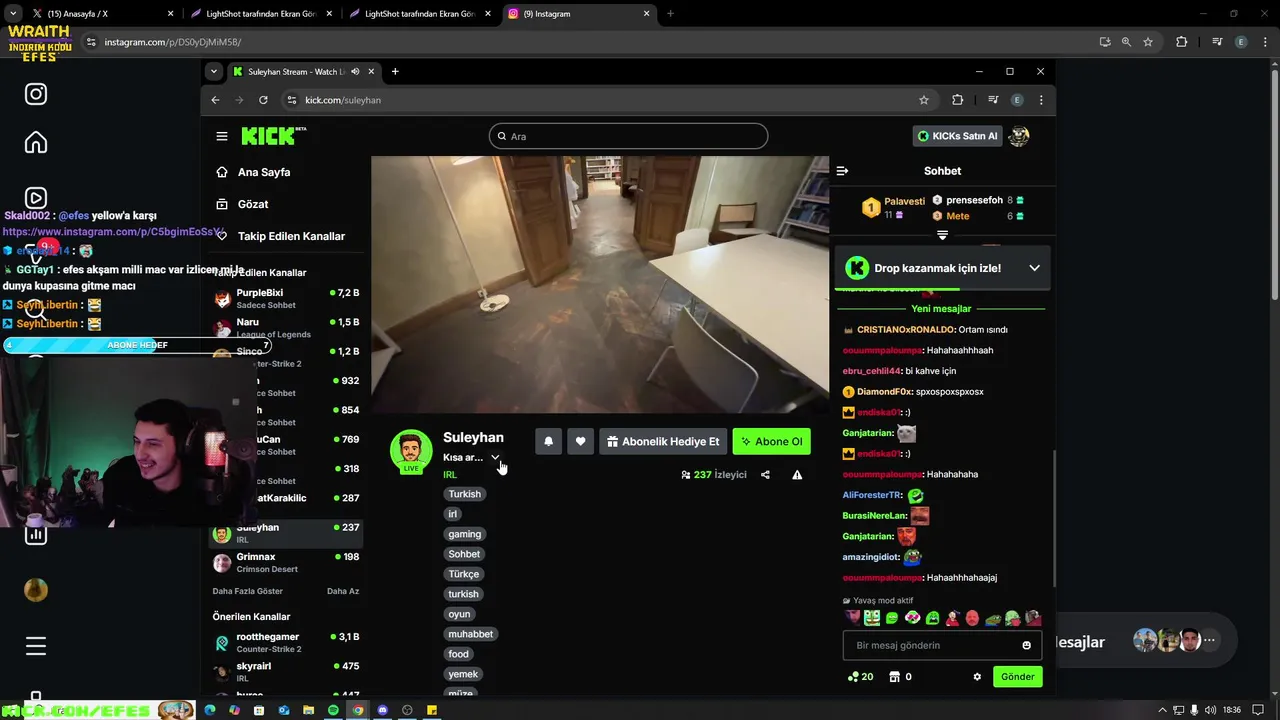
Task: Select the Suleyhan Stream tab
Action: click(x=303, y=72)
